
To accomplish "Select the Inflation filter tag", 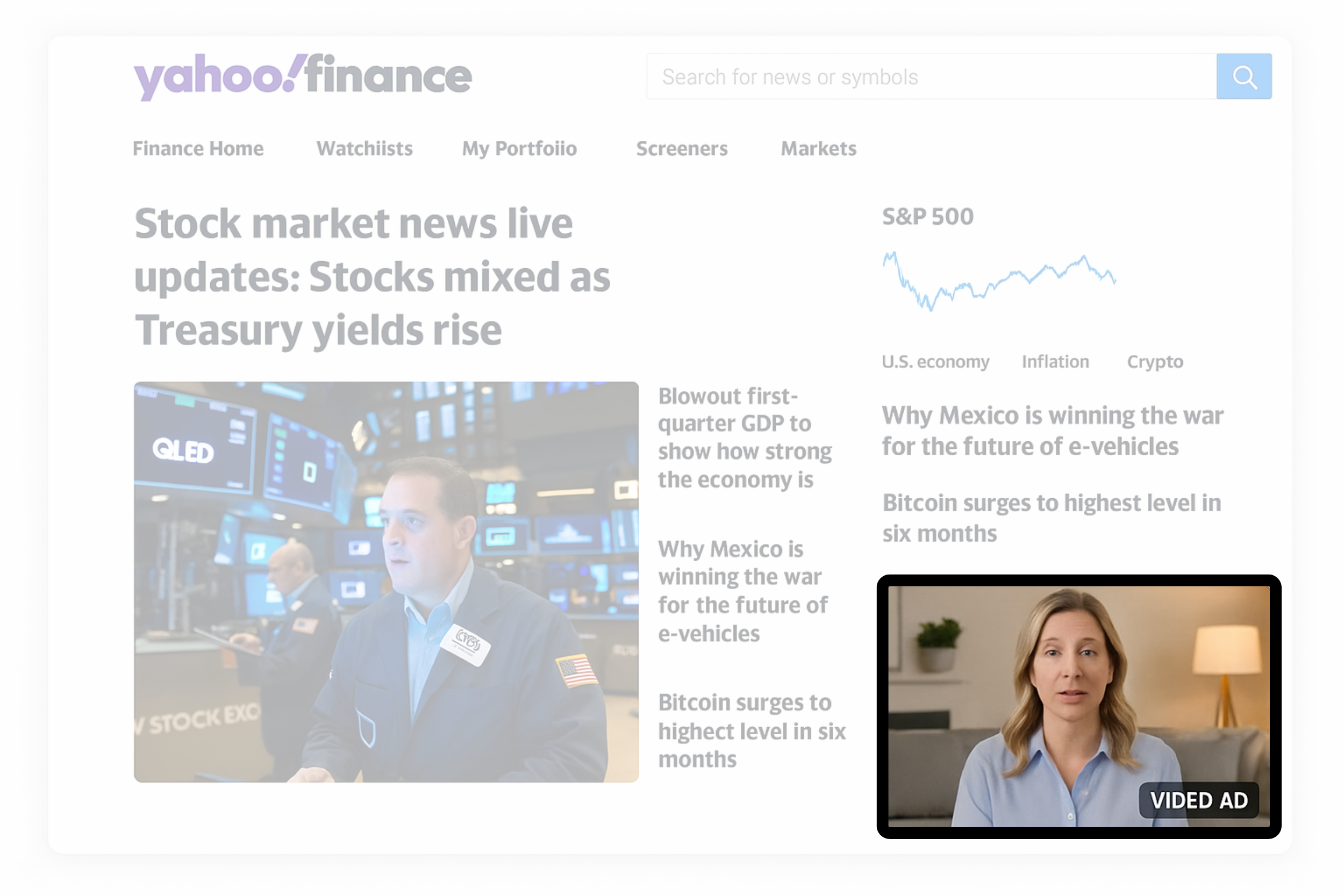I will pos(1055,361).
